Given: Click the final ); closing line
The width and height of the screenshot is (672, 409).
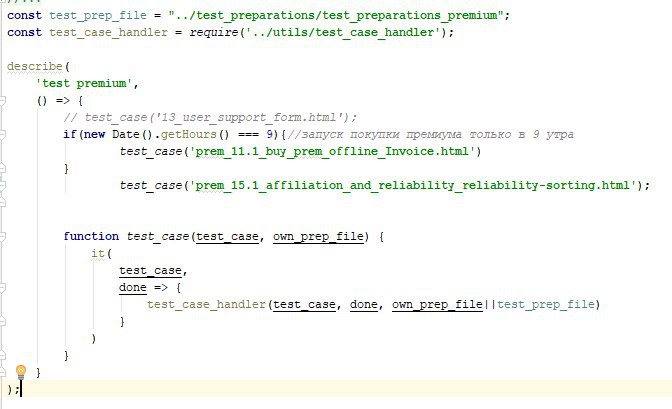Looking at the screenshot, I should (x=13, y=389).
